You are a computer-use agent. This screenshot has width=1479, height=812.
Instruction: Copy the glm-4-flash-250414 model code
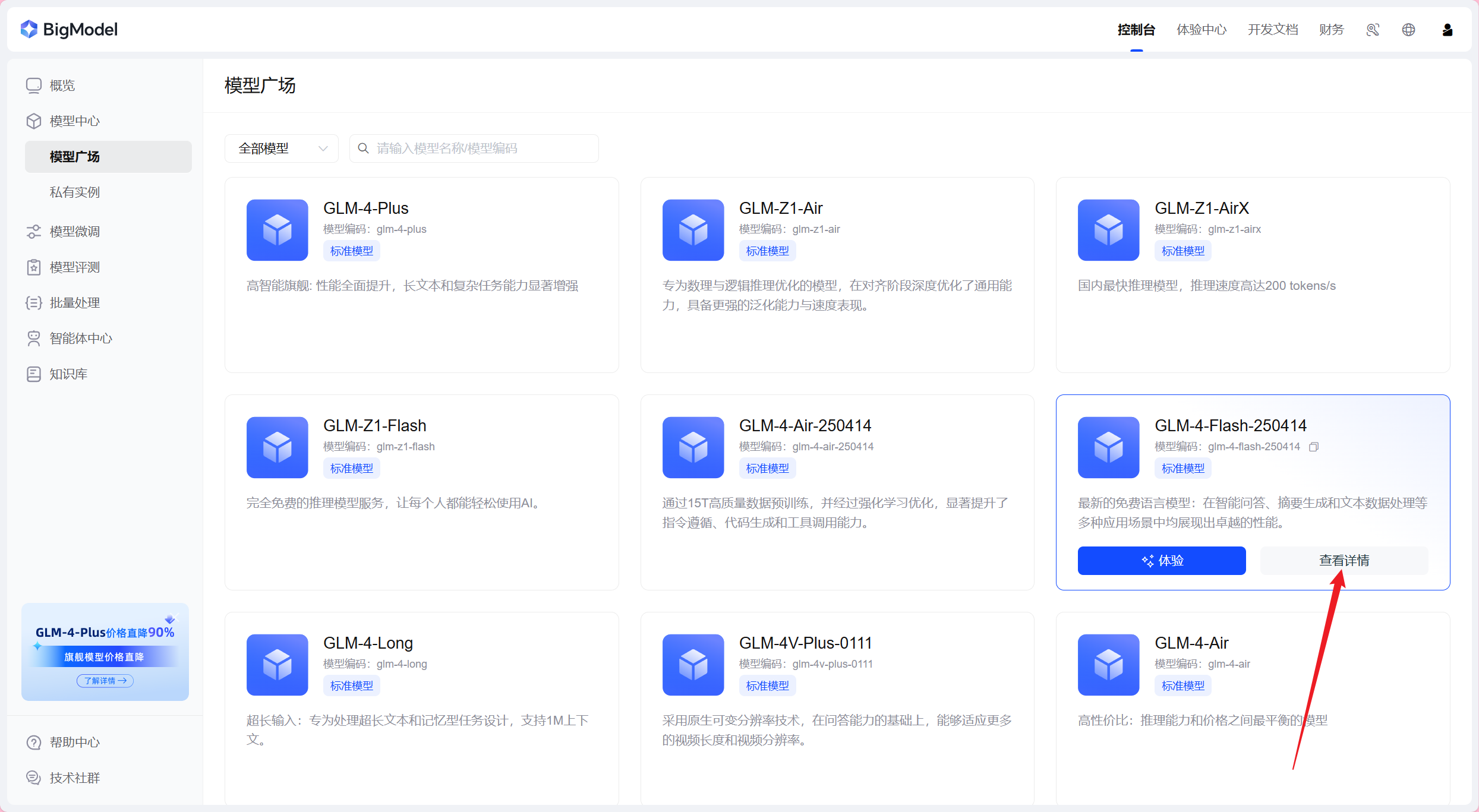(1314, 447)
